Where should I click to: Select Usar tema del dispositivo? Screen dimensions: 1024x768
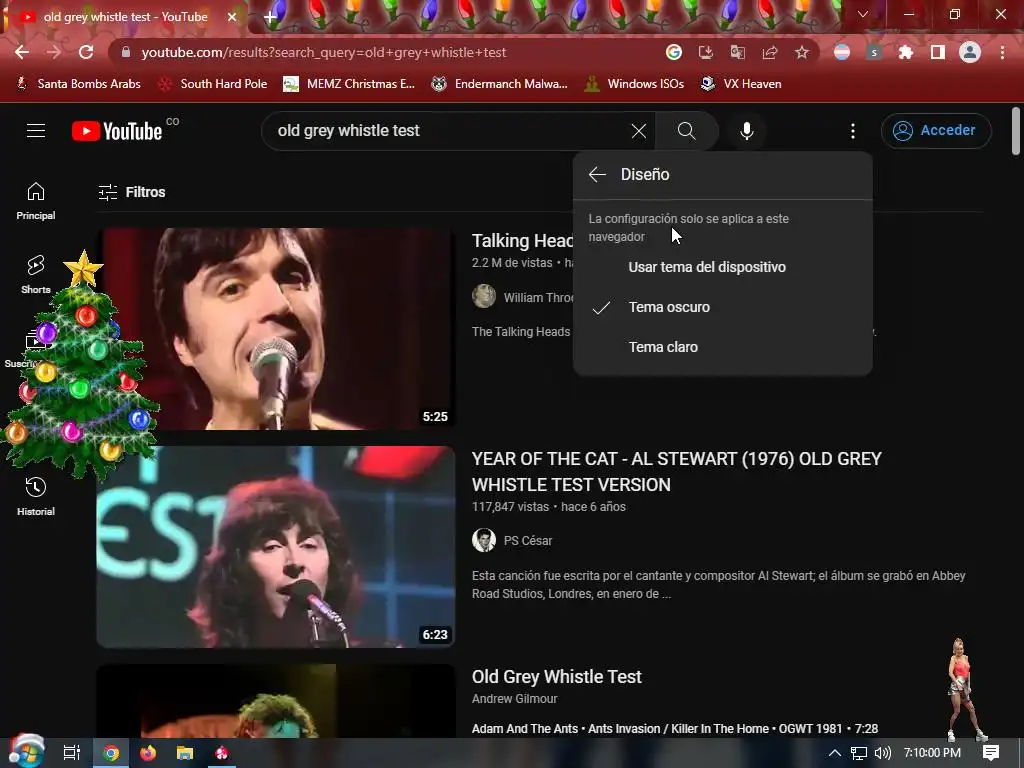pos(723,267)
